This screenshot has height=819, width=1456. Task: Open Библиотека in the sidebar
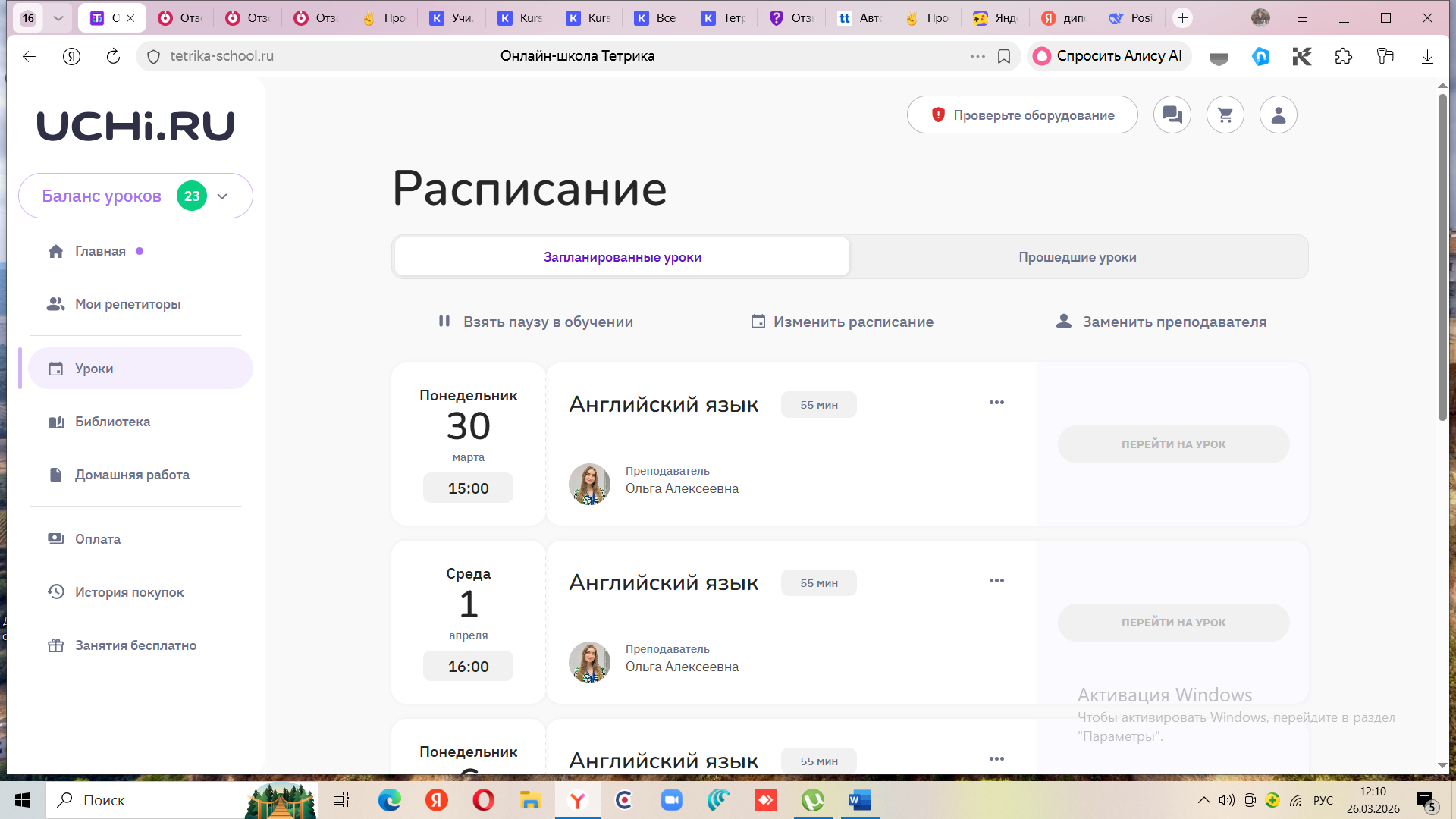tap(112, 422)
